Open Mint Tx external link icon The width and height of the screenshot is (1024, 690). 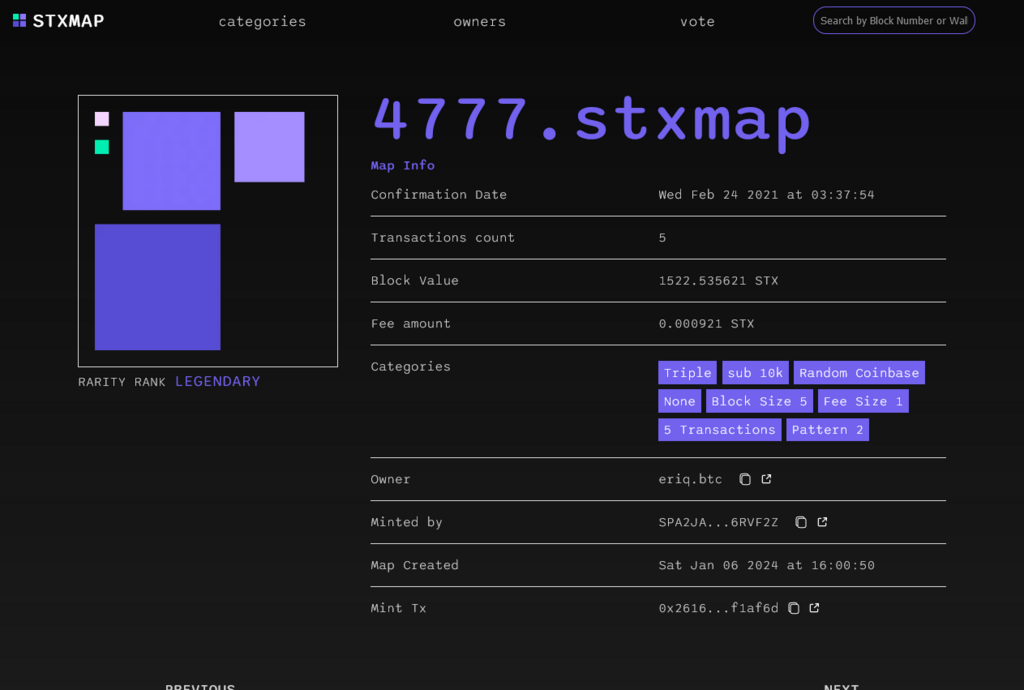click(815, 608)
